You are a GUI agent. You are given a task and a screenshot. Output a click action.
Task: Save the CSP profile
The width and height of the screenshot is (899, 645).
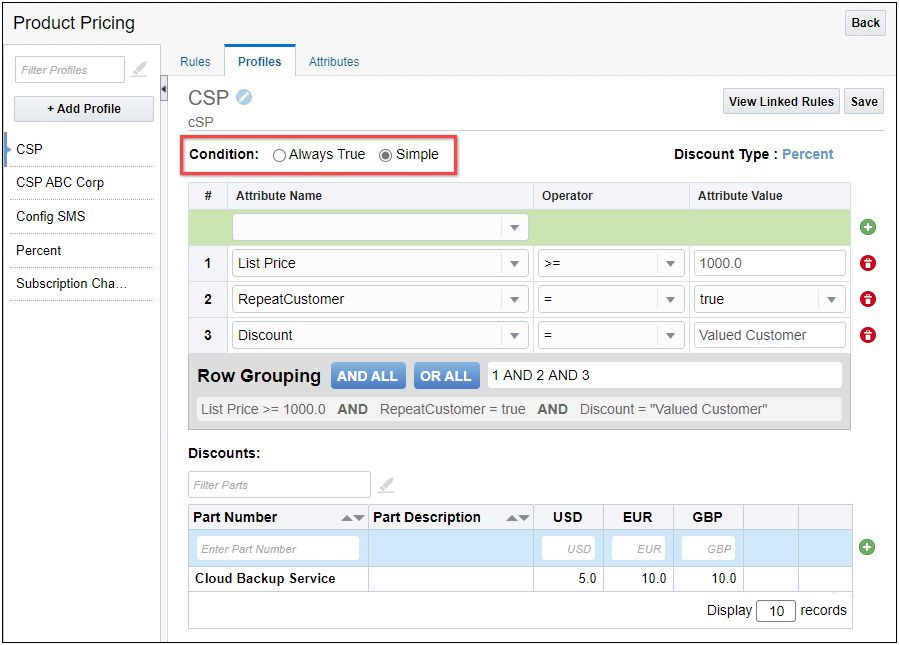pyautogui.click(x=863, y=101)
